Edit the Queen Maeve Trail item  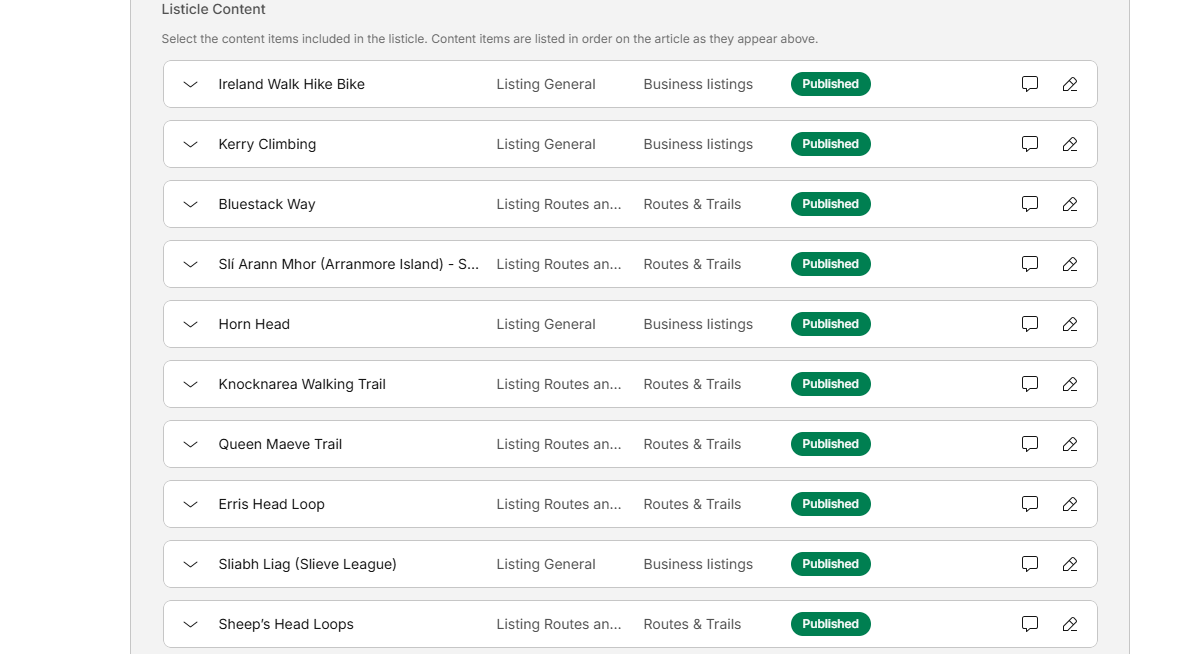(1070, 444)
